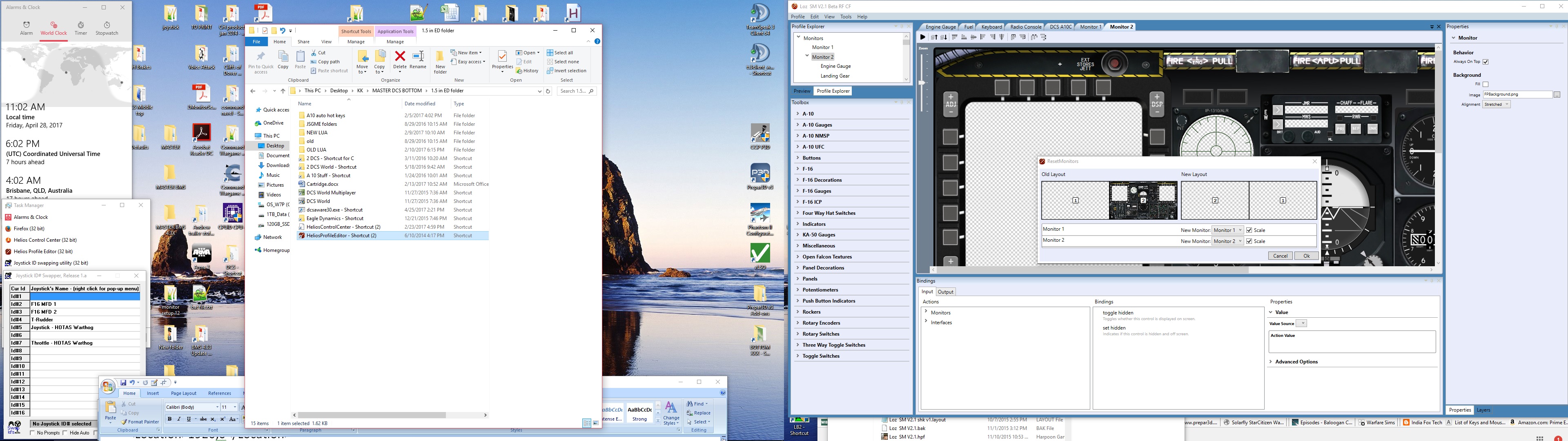Click the Word Change Styles icon
1568x441 pixels.
point(671,407)
